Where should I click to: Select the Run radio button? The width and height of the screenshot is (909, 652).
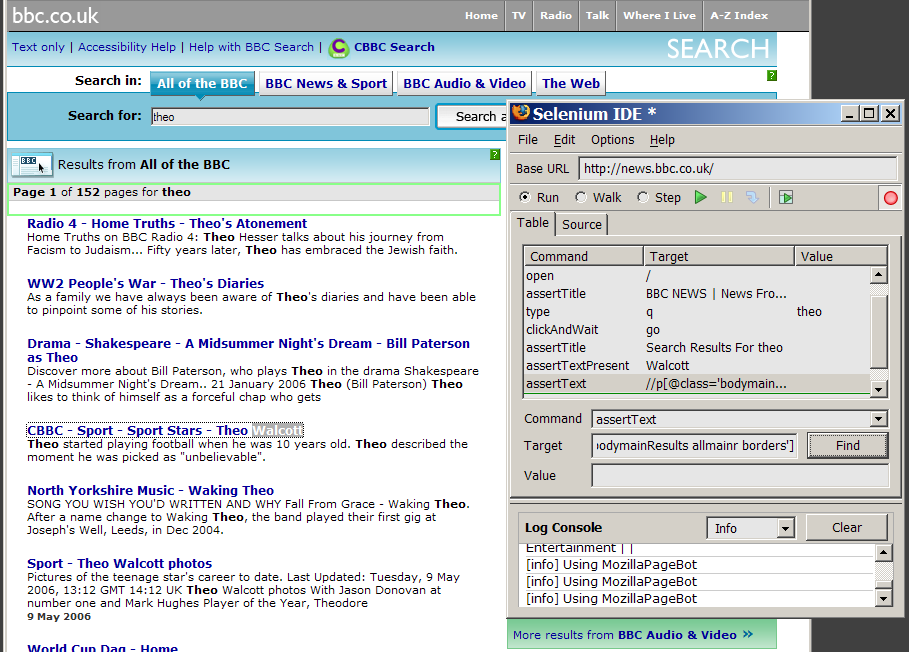[525, 197]
